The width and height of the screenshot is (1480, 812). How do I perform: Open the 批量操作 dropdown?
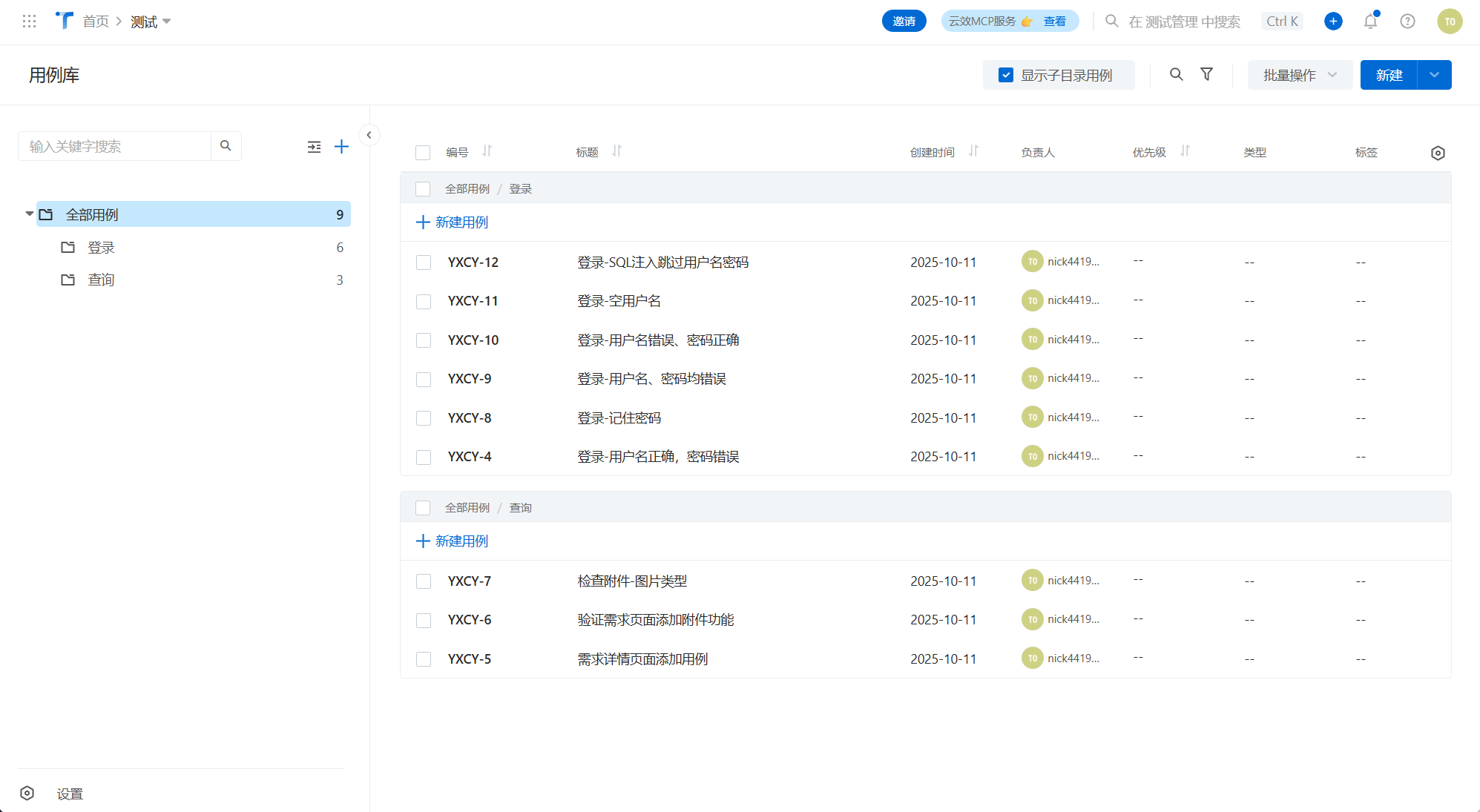click(x=1300, y=74)
